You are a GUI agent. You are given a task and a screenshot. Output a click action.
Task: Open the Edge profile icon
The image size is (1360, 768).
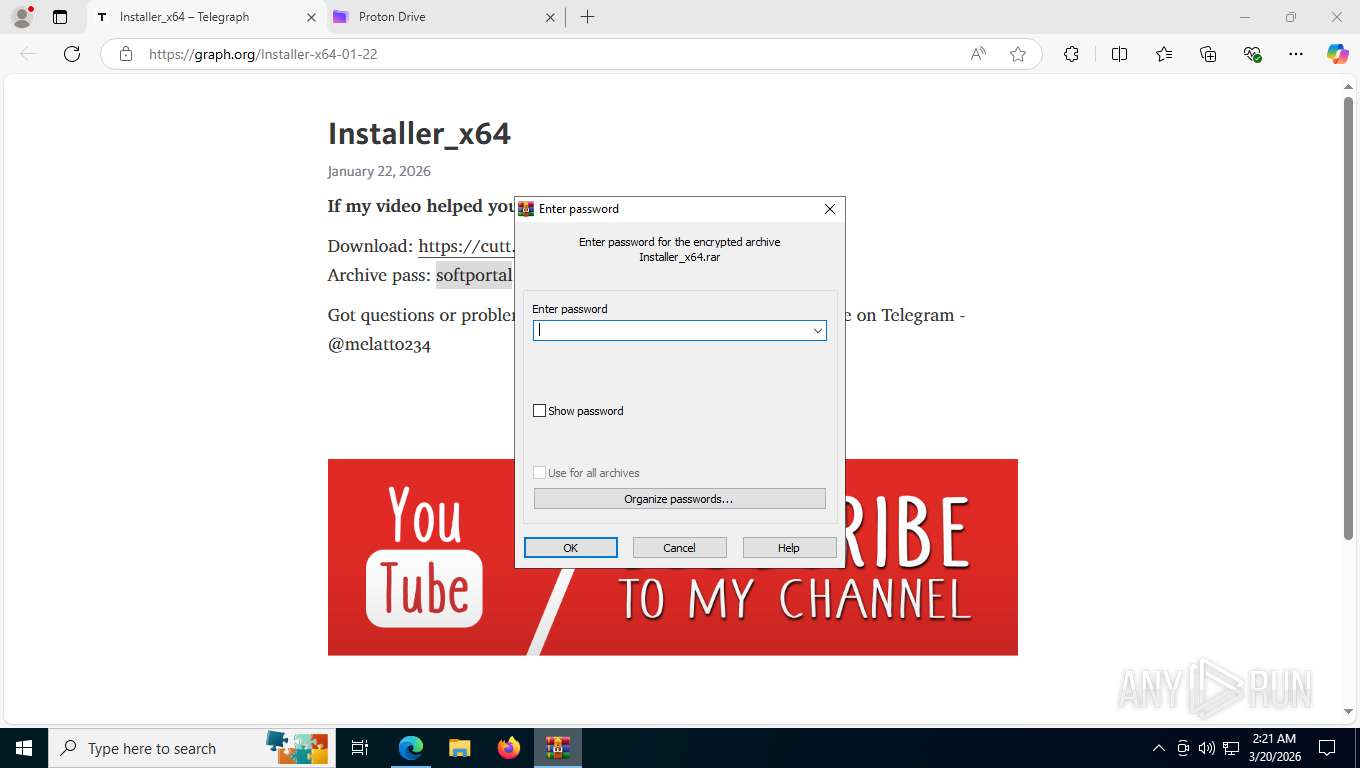click(22, 17)
